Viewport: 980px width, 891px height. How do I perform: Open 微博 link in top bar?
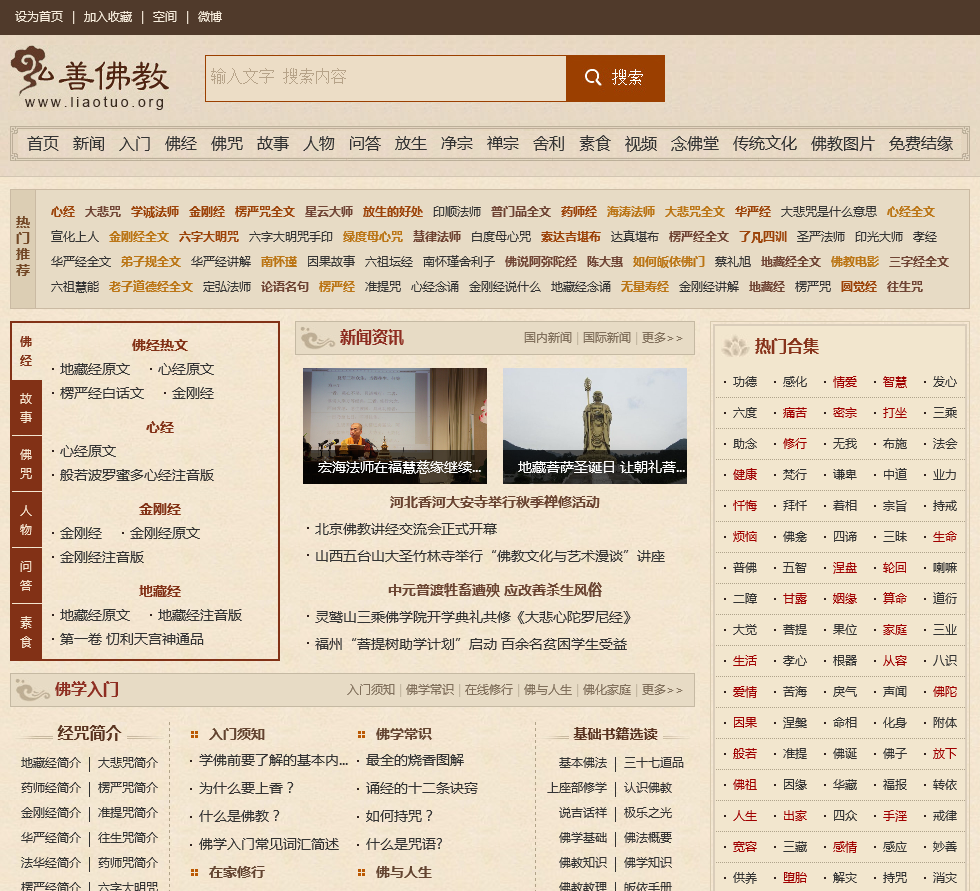pos(209,17)
